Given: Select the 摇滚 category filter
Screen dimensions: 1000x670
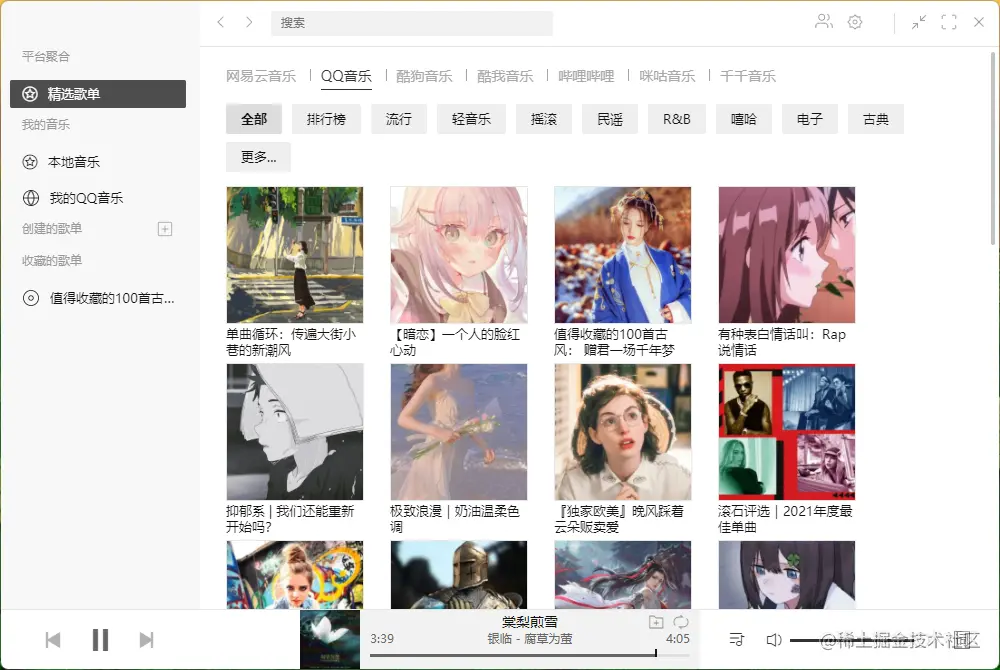Looking at the screenshot, I should coord(544,119).
